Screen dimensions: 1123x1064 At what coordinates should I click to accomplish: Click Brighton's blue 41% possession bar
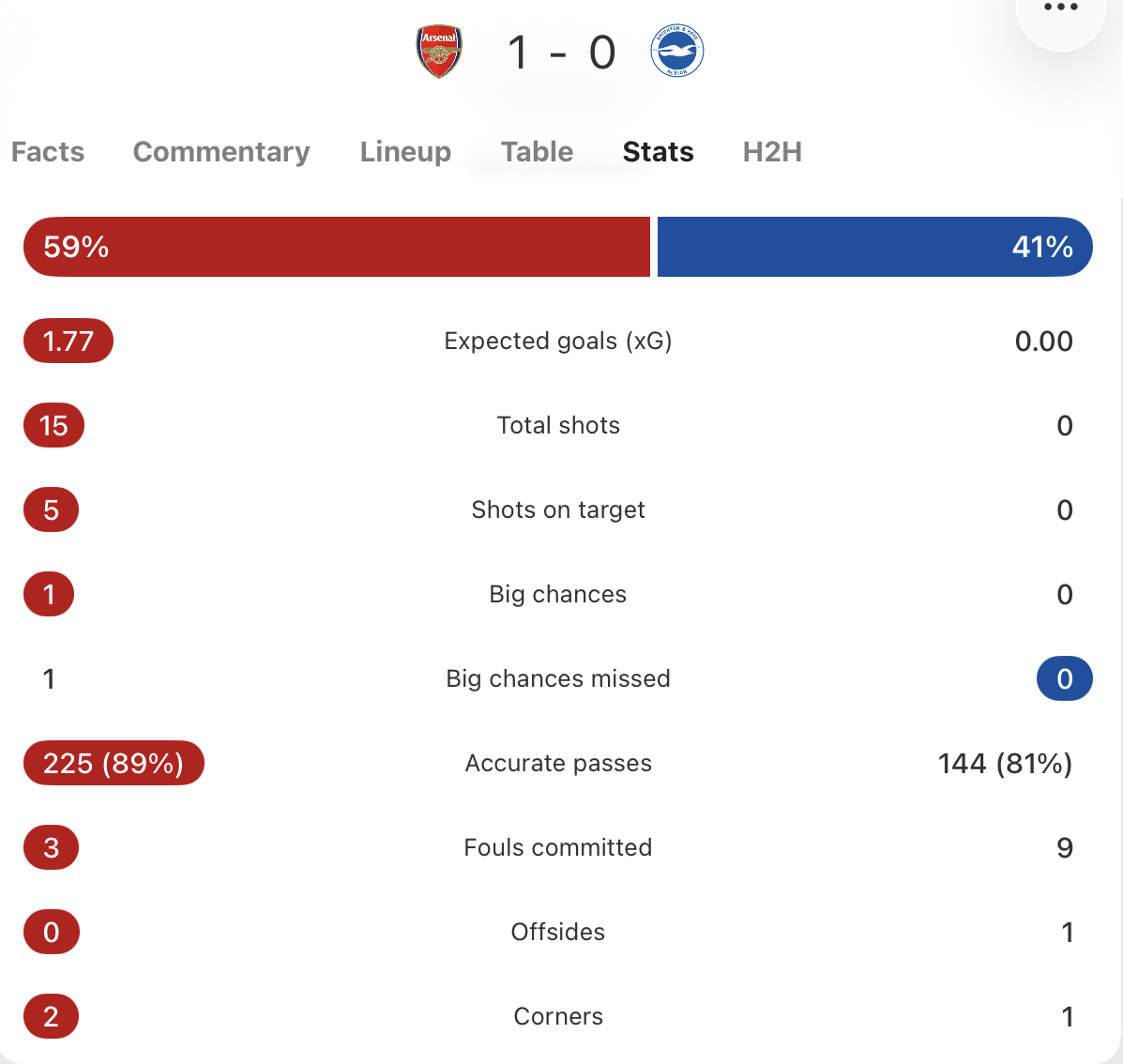[x=874, y=247]
